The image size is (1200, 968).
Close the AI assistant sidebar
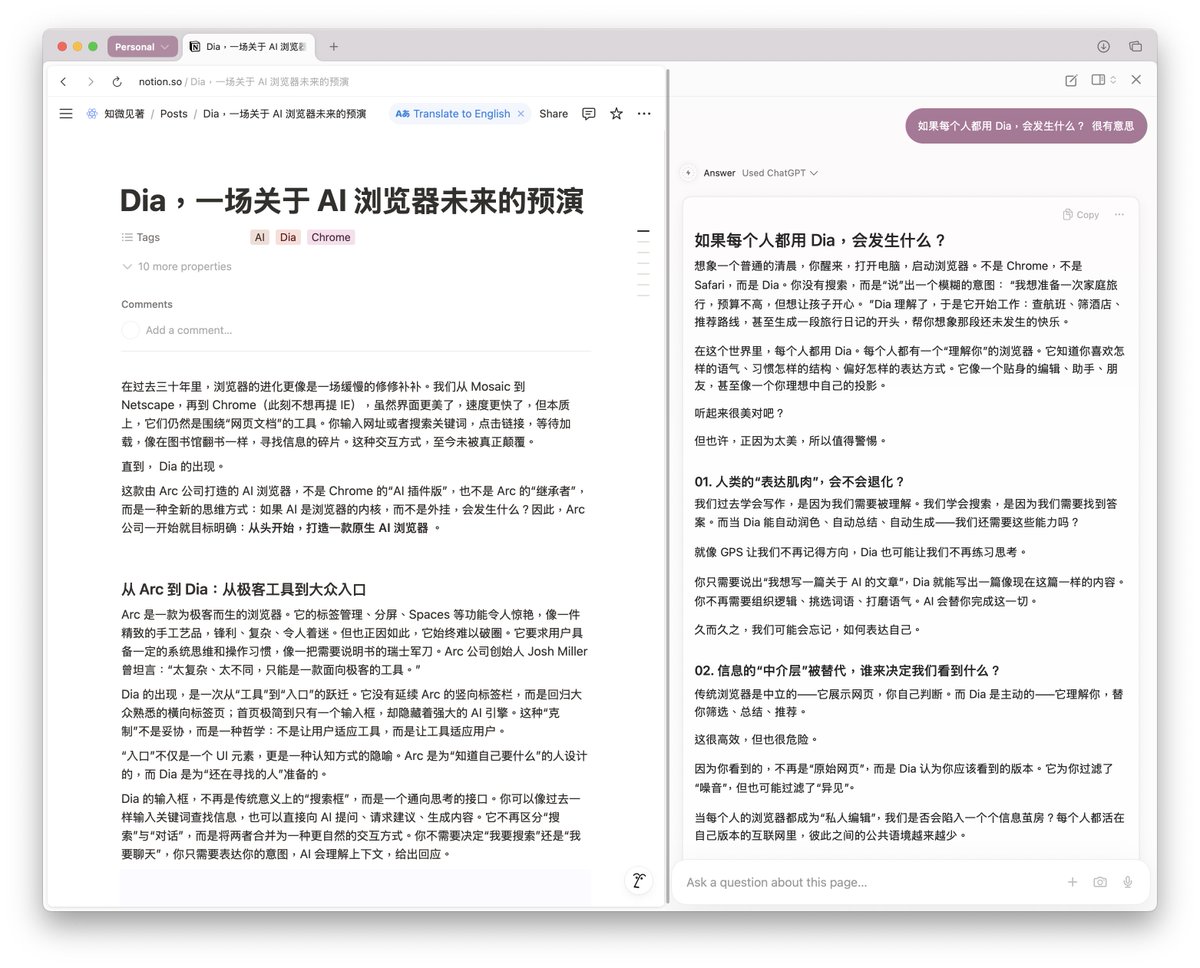[x=1136, y=80]
